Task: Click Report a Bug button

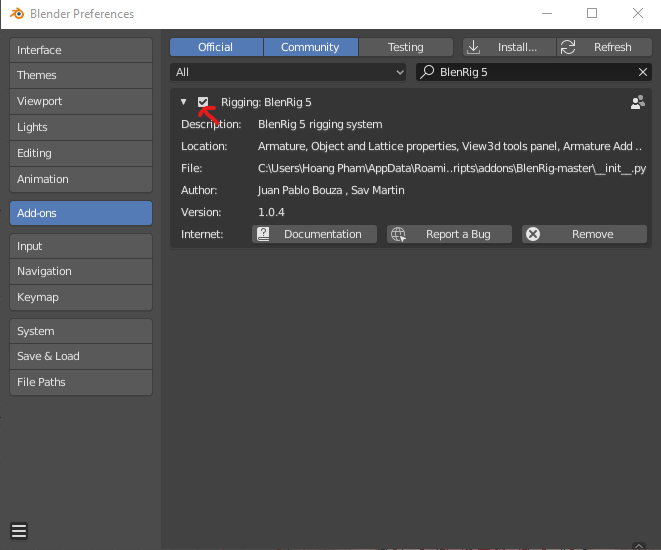Action: (x=449, y=234)
